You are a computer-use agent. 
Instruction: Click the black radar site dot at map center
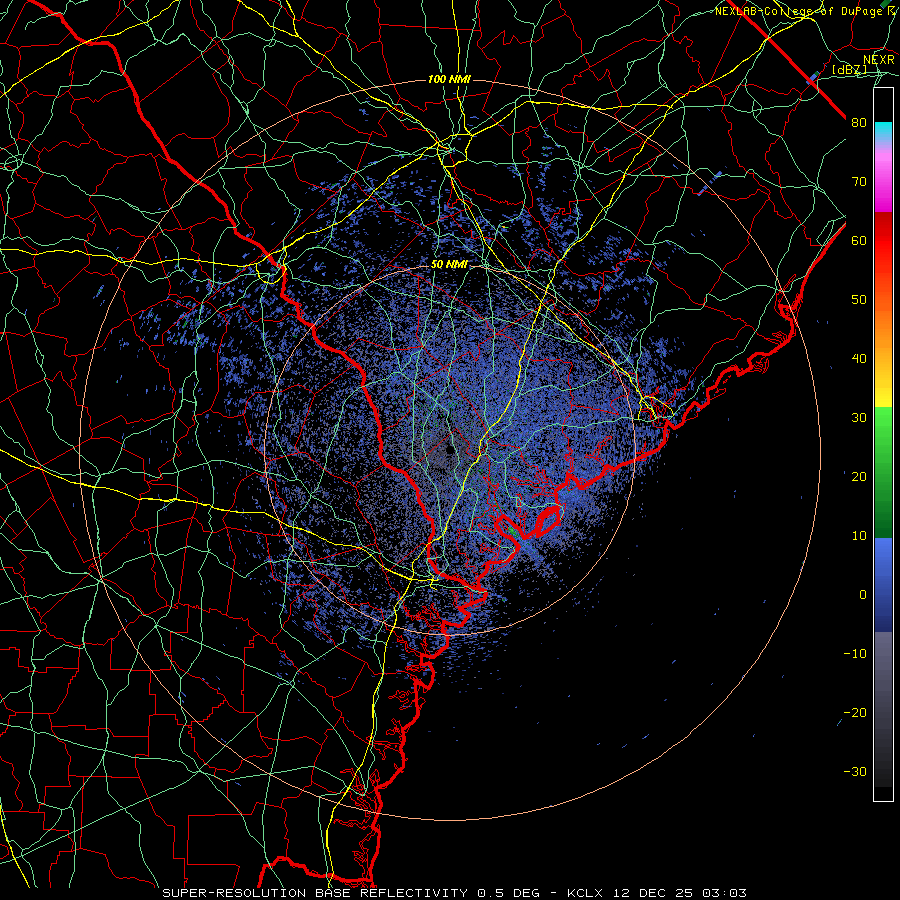tap(450, 449)
